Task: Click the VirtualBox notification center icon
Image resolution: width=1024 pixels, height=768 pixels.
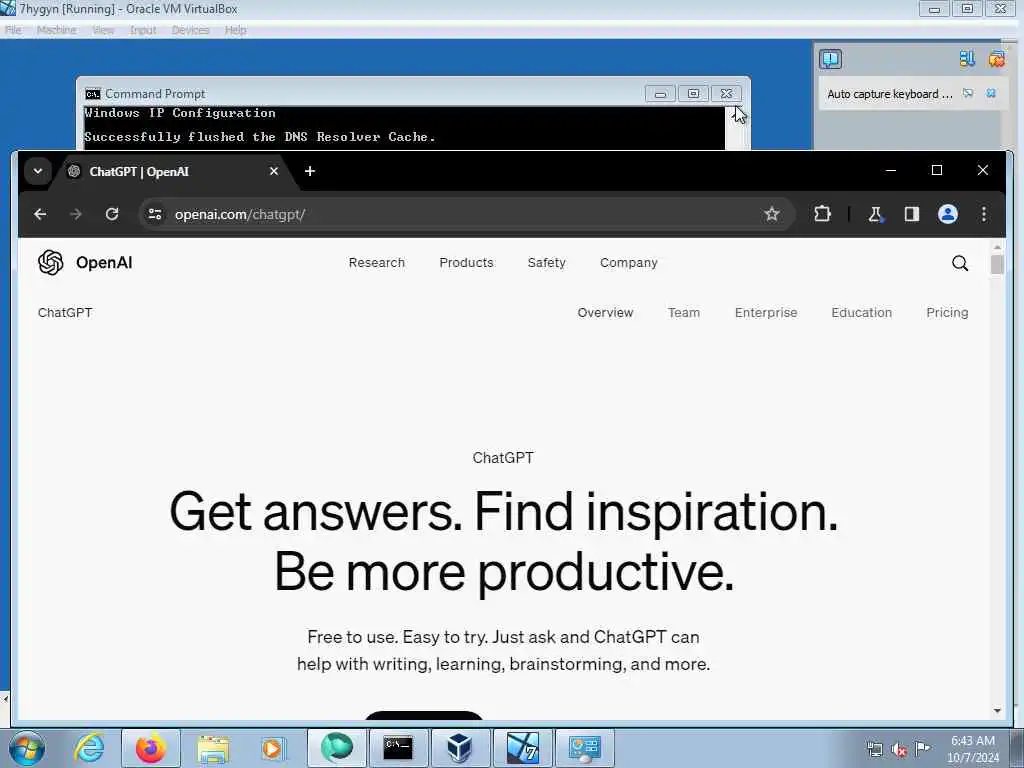Action: [831, 59]
